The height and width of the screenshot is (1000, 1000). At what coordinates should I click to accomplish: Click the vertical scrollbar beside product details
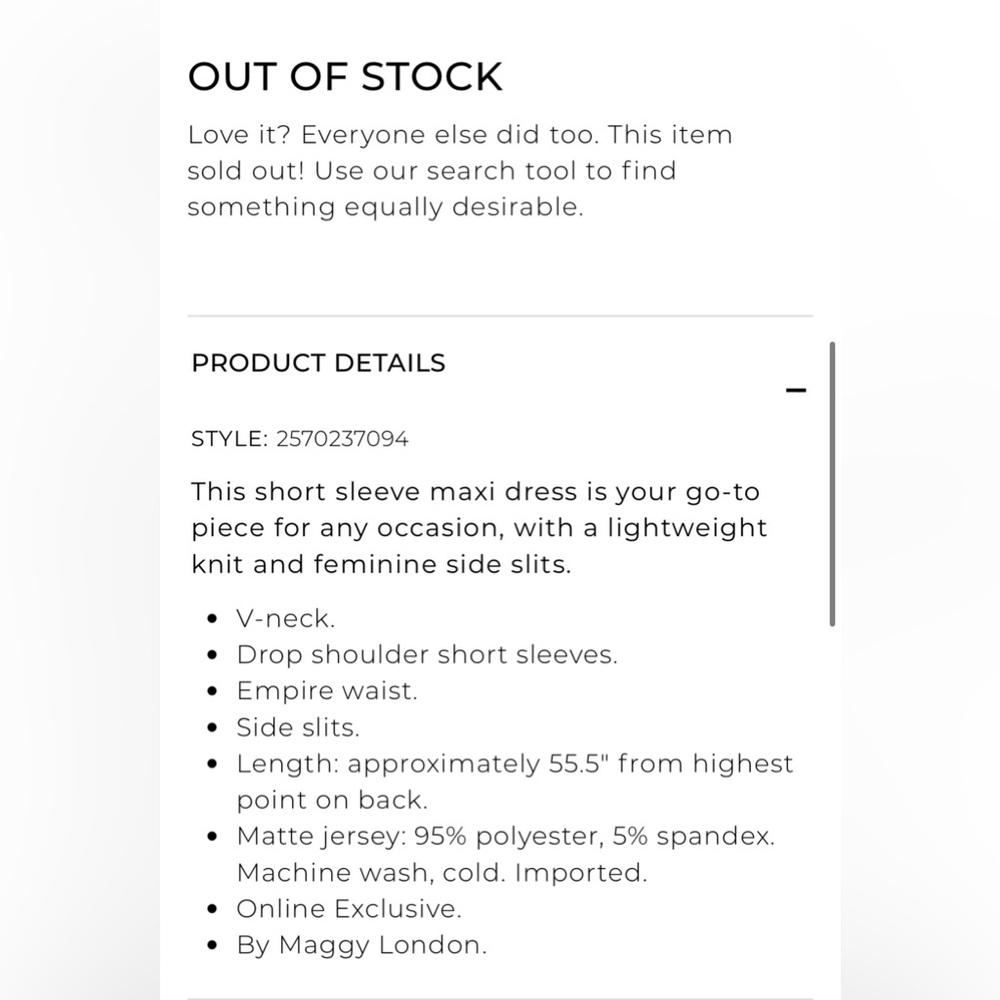click(832, 484)
